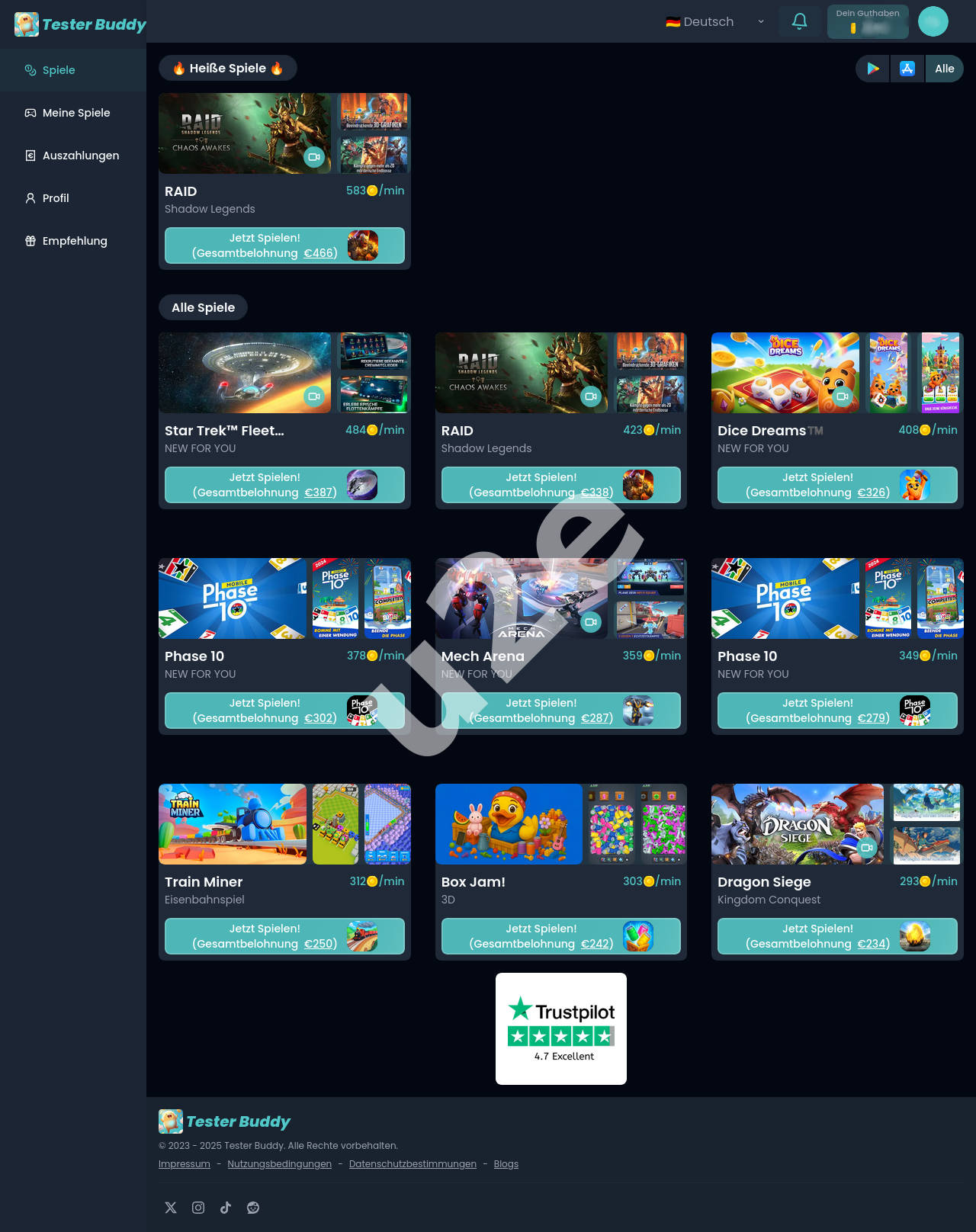Play Train Miner with €250 reward
The width and height of the screenshot is (976, 1232).
pos(284,936)
